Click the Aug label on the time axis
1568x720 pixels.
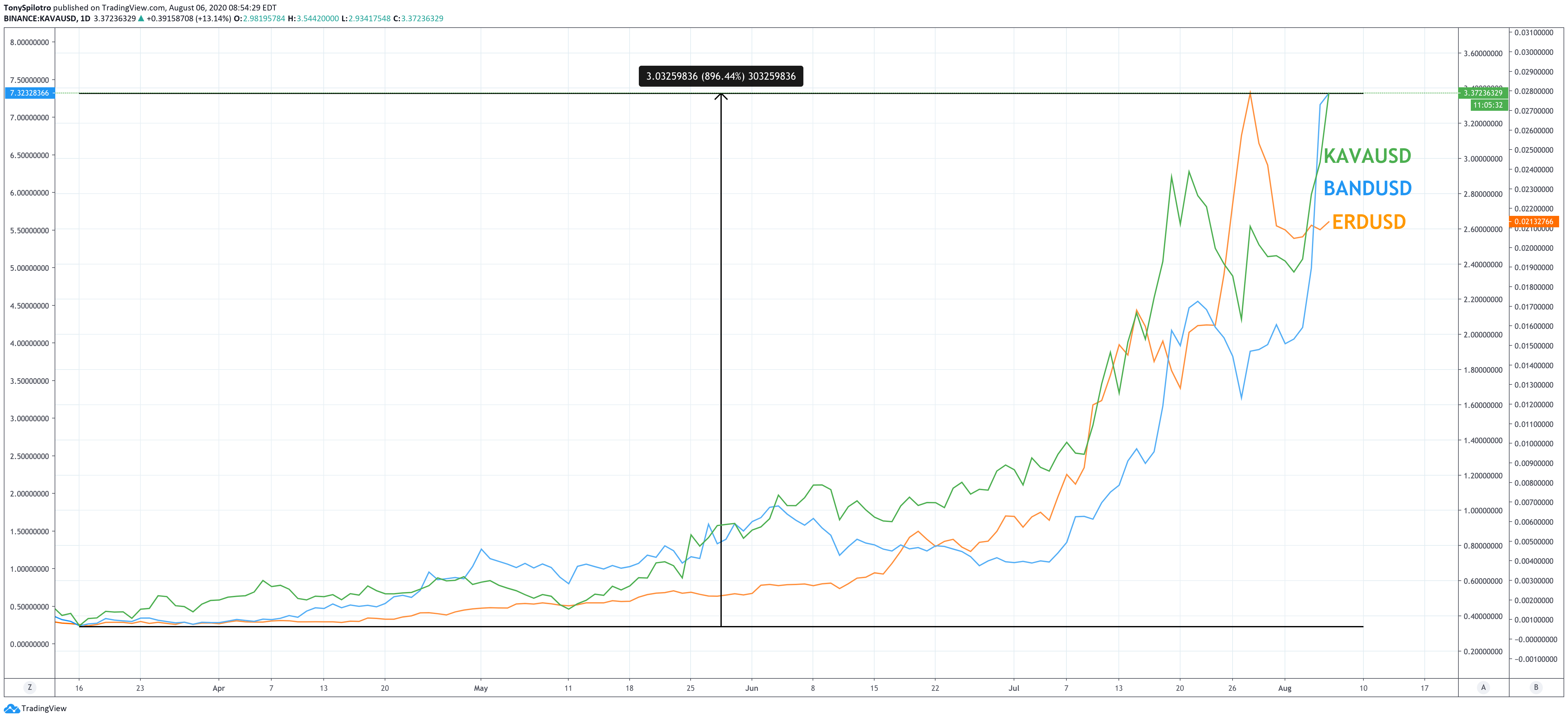point(1284,688)
